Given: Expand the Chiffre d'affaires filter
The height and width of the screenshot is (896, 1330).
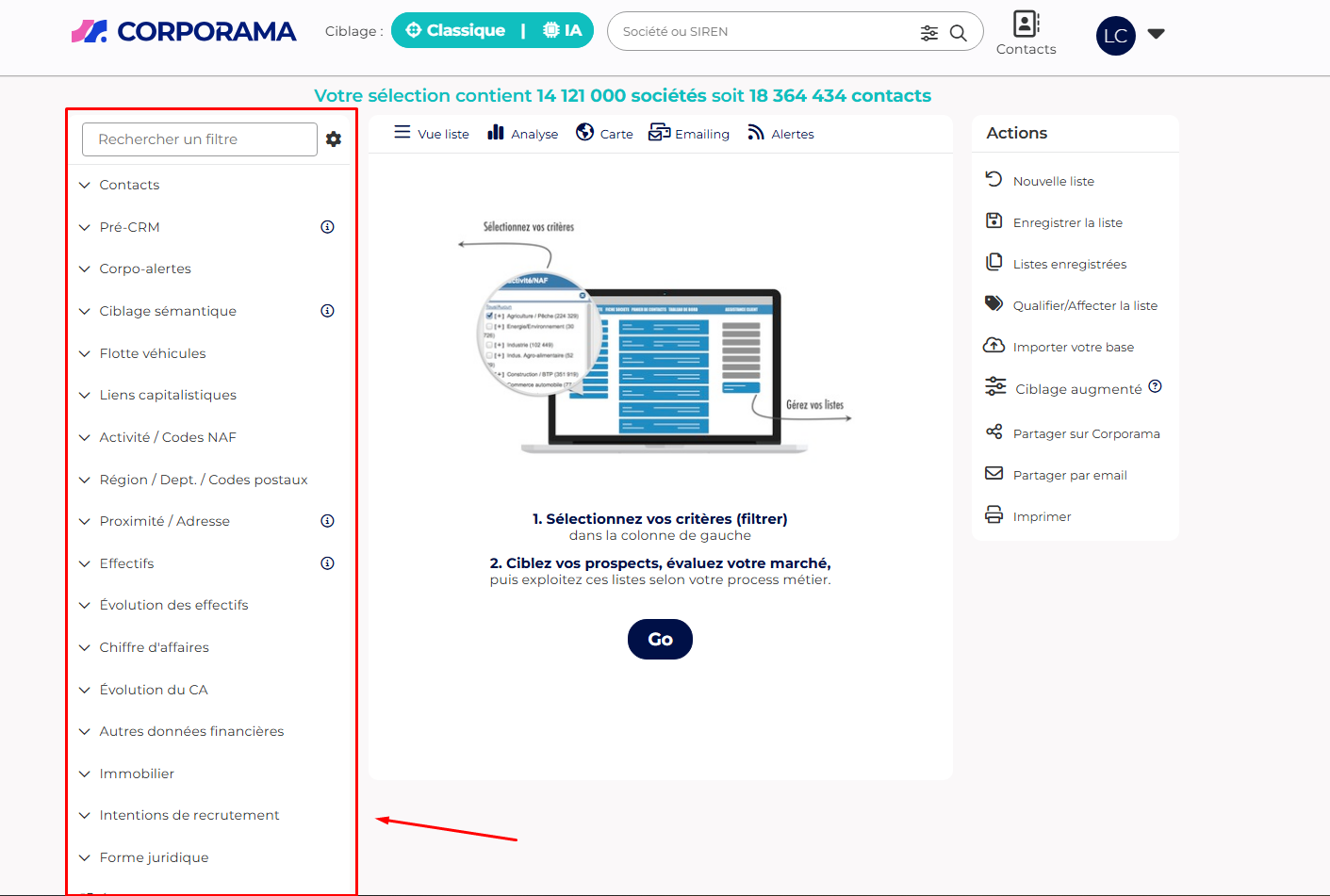Looking at the screenshot, I should click(155, 647).
